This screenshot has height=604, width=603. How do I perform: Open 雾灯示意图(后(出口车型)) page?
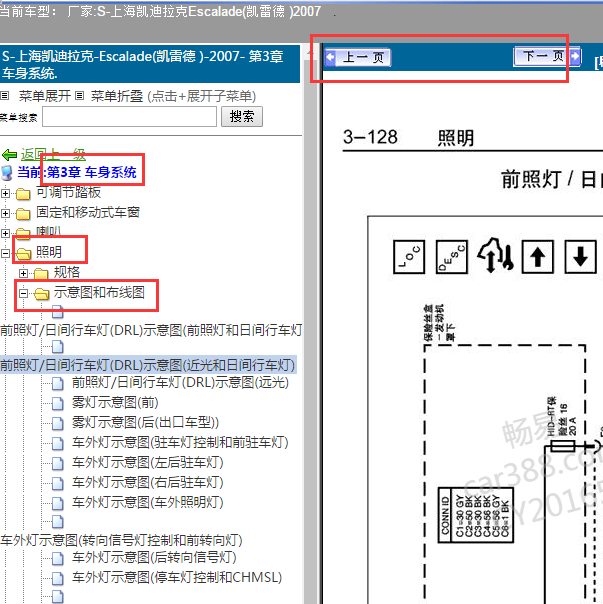coord(145,423)
